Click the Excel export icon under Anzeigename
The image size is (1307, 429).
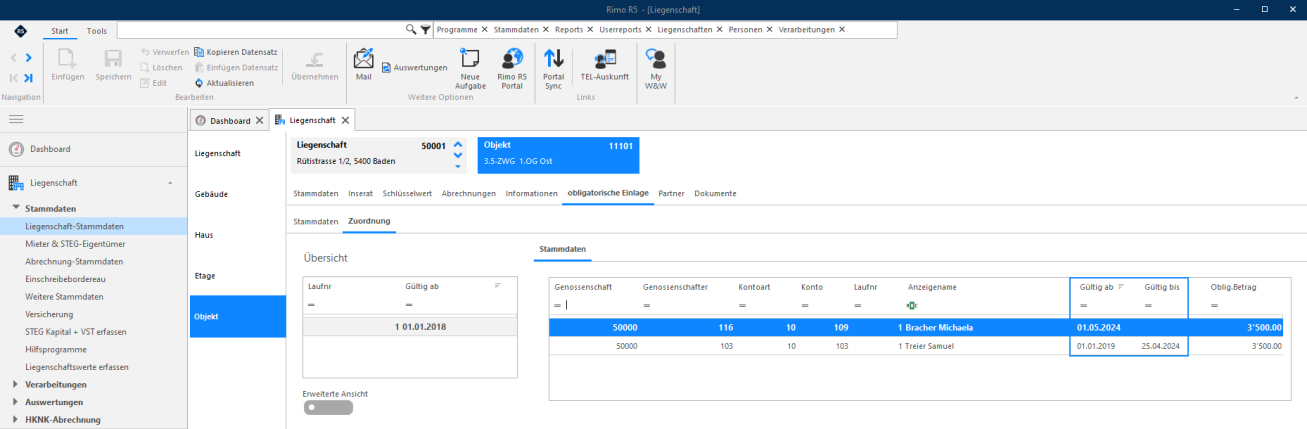(912, 306)
